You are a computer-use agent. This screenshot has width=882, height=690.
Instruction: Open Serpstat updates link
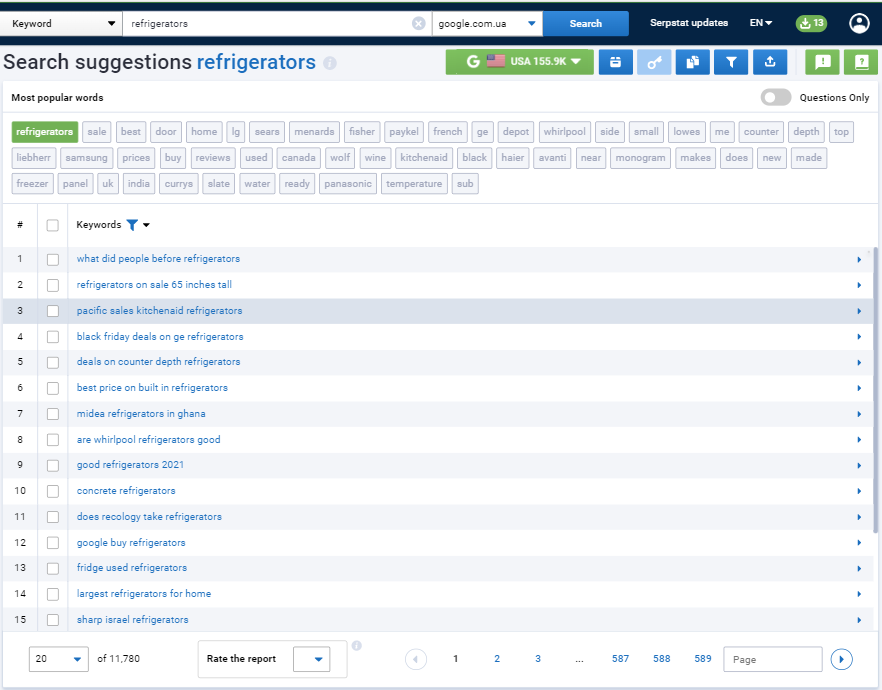pyautogui.click(x=688, y=23)
